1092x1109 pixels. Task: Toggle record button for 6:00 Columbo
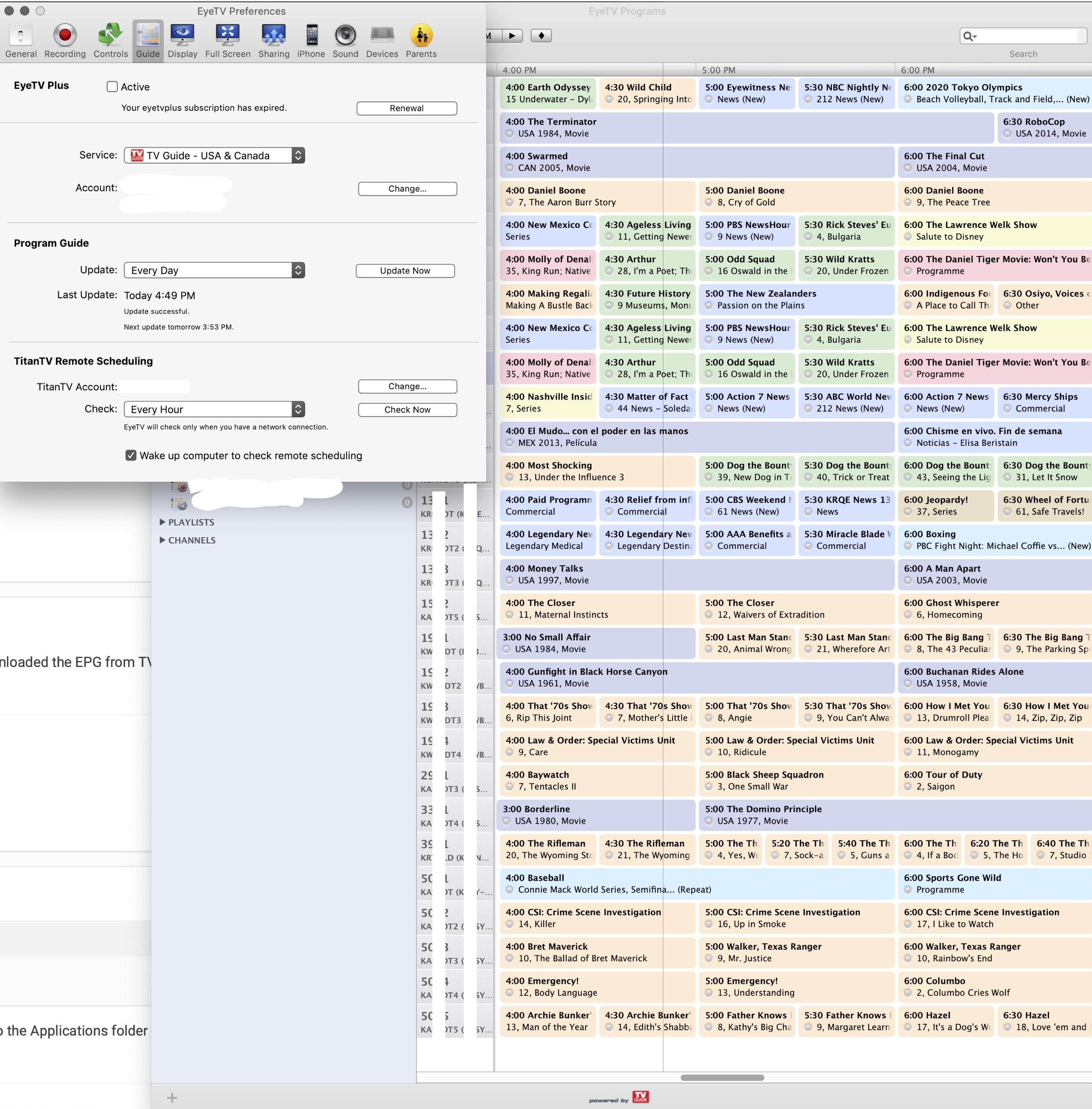(908, 992)
